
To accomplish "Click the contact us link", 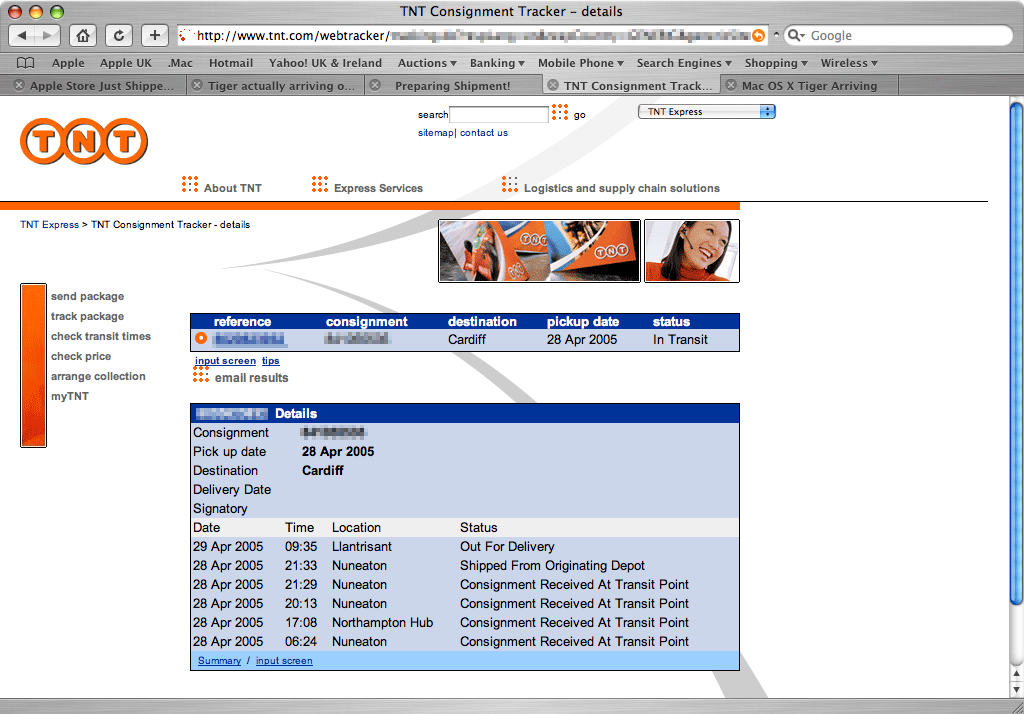I will coord(483,133).
